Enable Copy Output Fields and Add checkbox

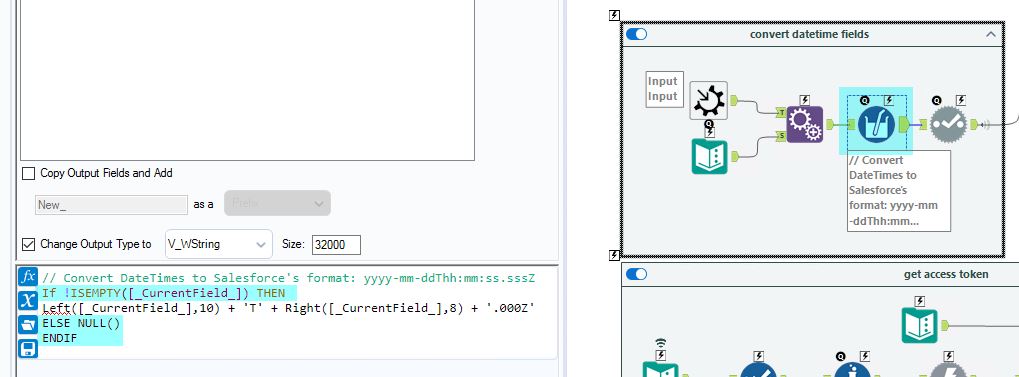(x=29, y=174)
